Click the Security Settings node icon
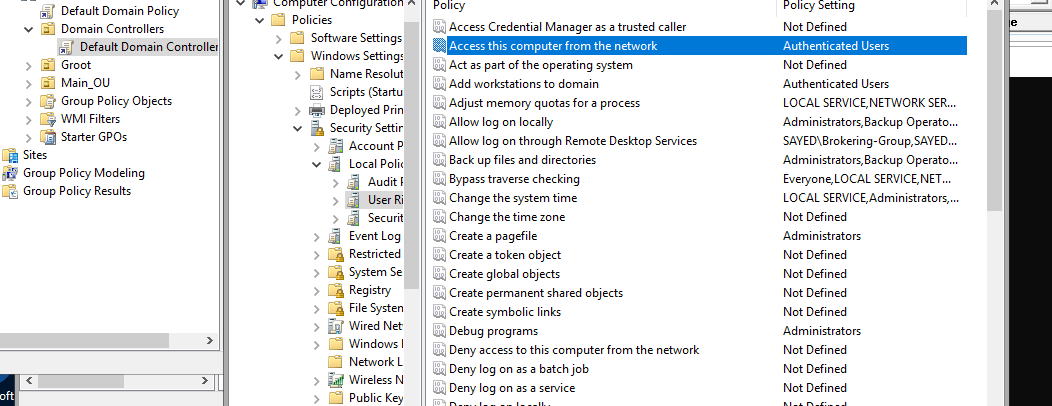The image size is (1052, 406). 317,128
